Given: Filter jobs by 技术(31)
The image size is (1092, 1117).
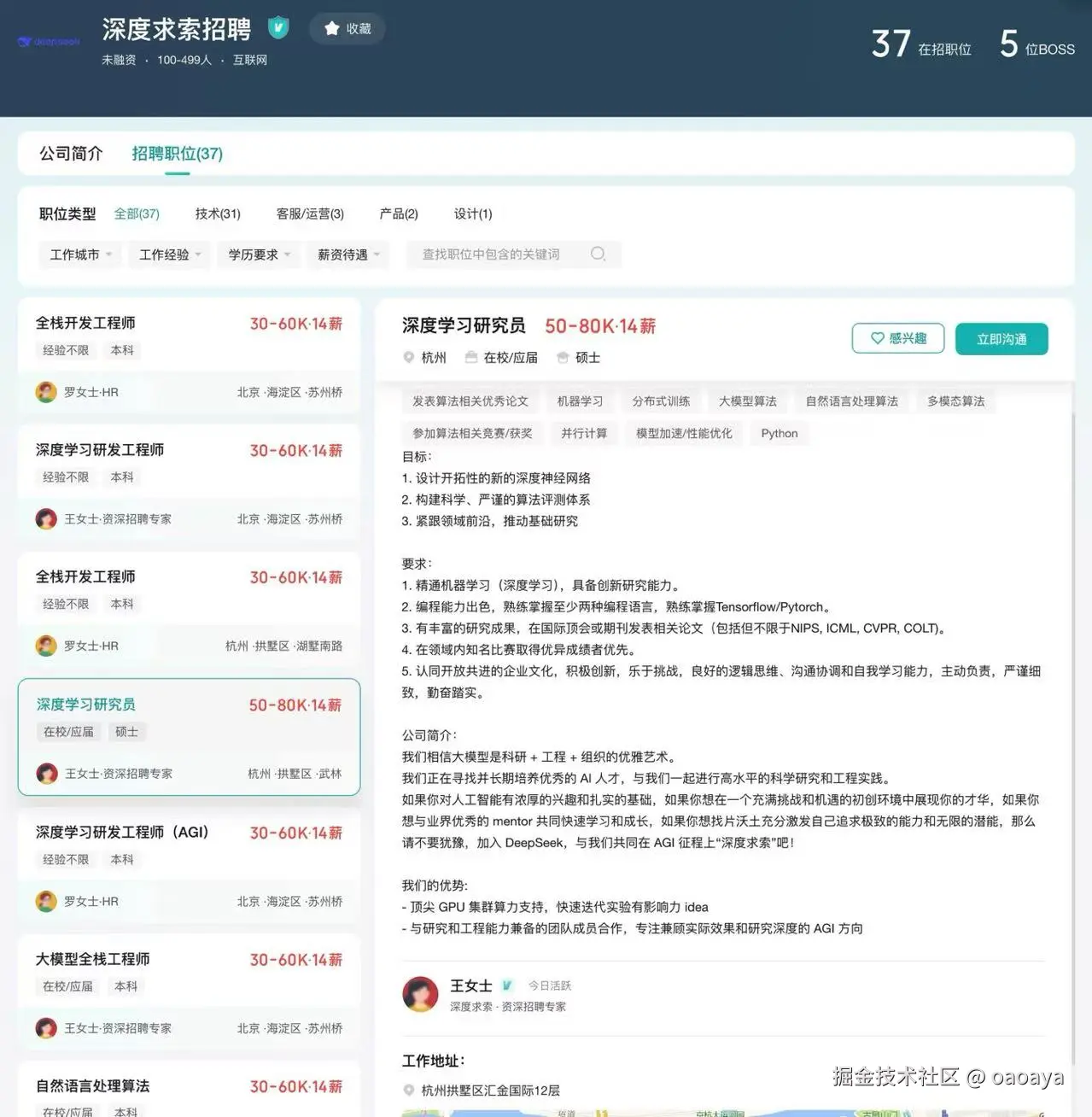Looking at the screenshot, I should point(218,213).
